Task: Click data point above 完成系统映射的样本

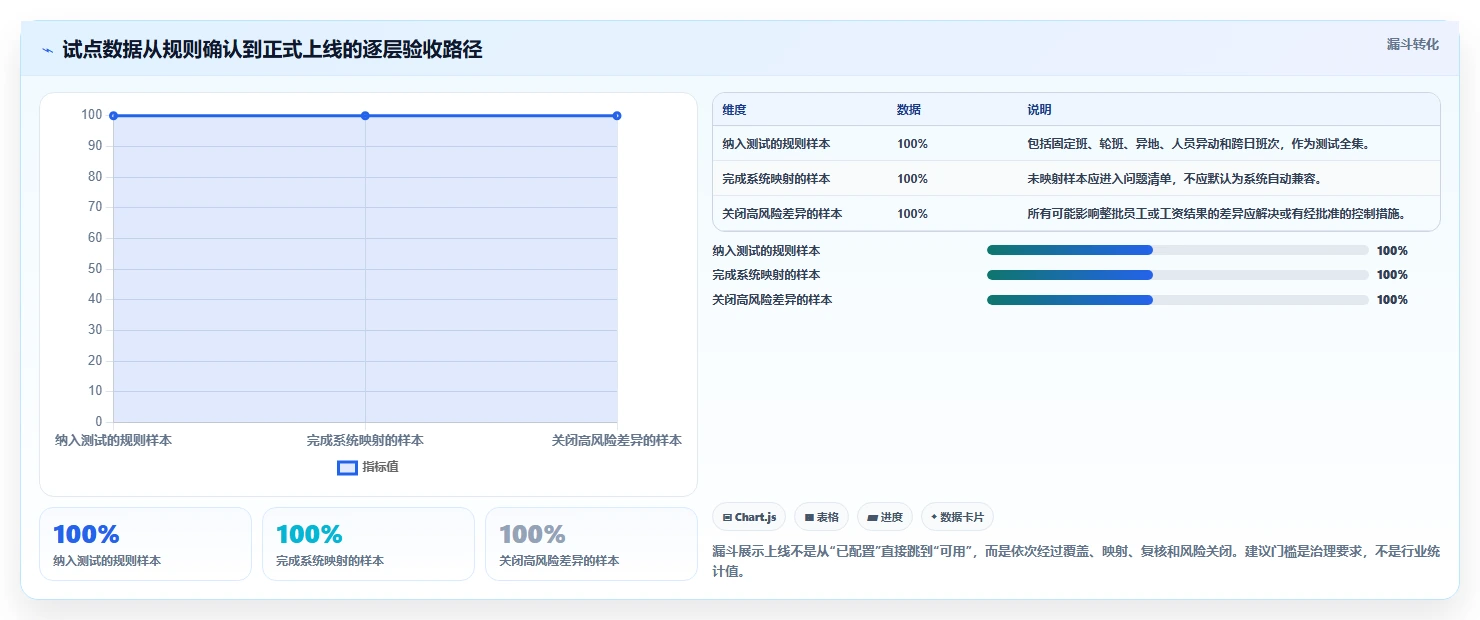Action: (365, 116)
